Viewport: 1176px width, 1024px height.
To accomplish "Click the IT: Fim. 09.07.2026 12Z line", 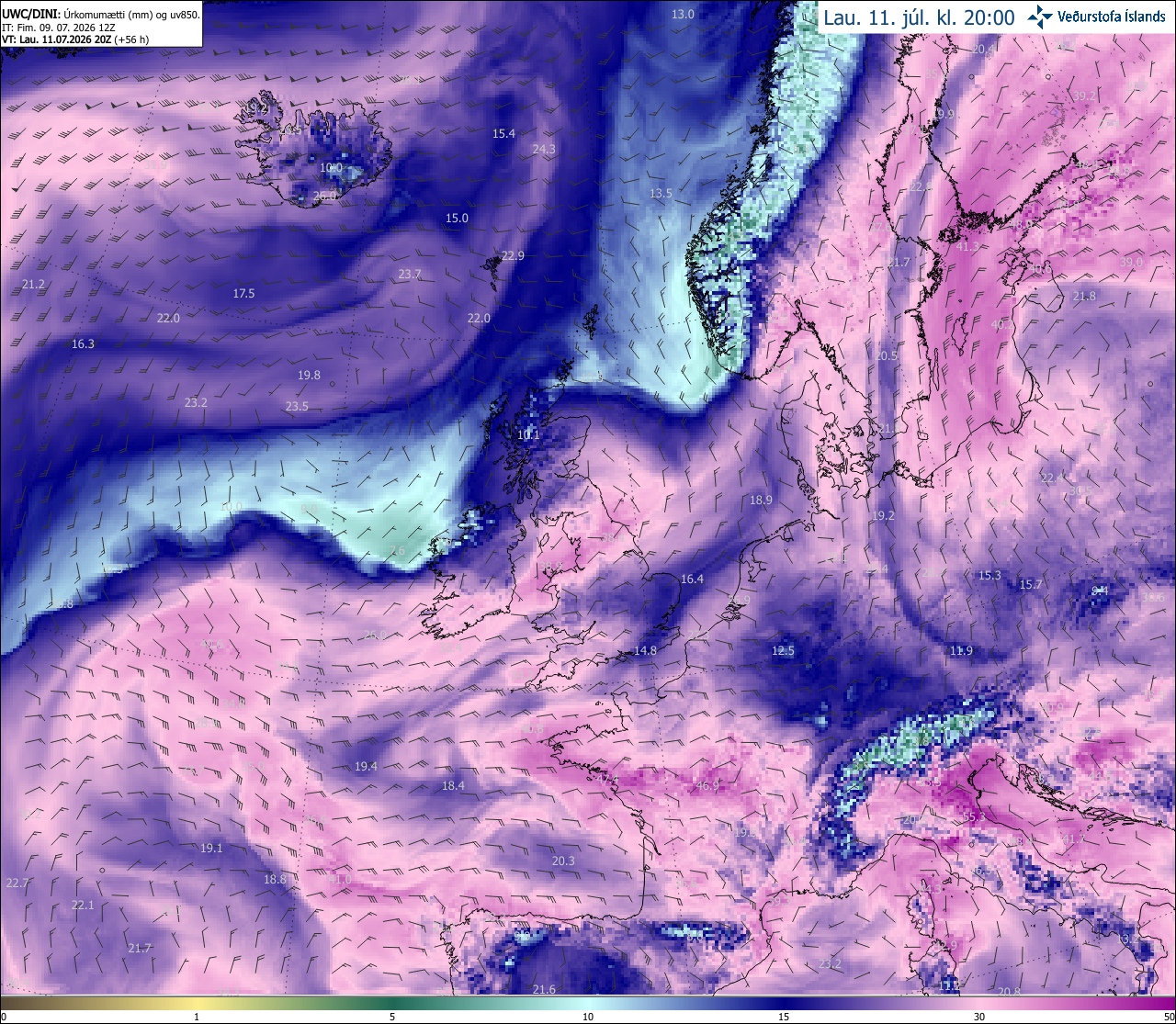I will click(58, 28).
